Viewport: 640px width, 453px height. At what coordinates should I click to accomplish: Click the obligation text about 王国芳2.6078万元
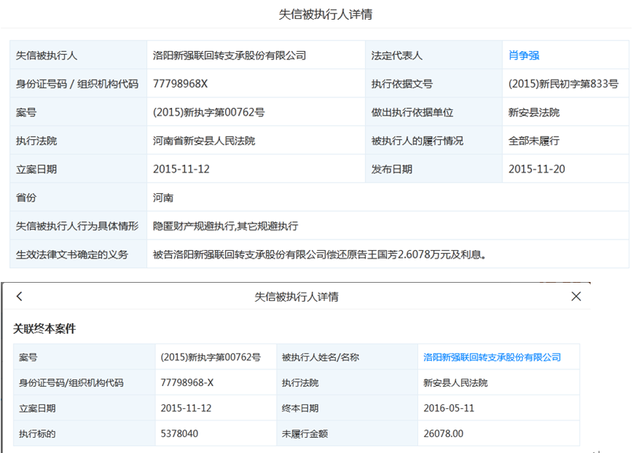(319, 255)
